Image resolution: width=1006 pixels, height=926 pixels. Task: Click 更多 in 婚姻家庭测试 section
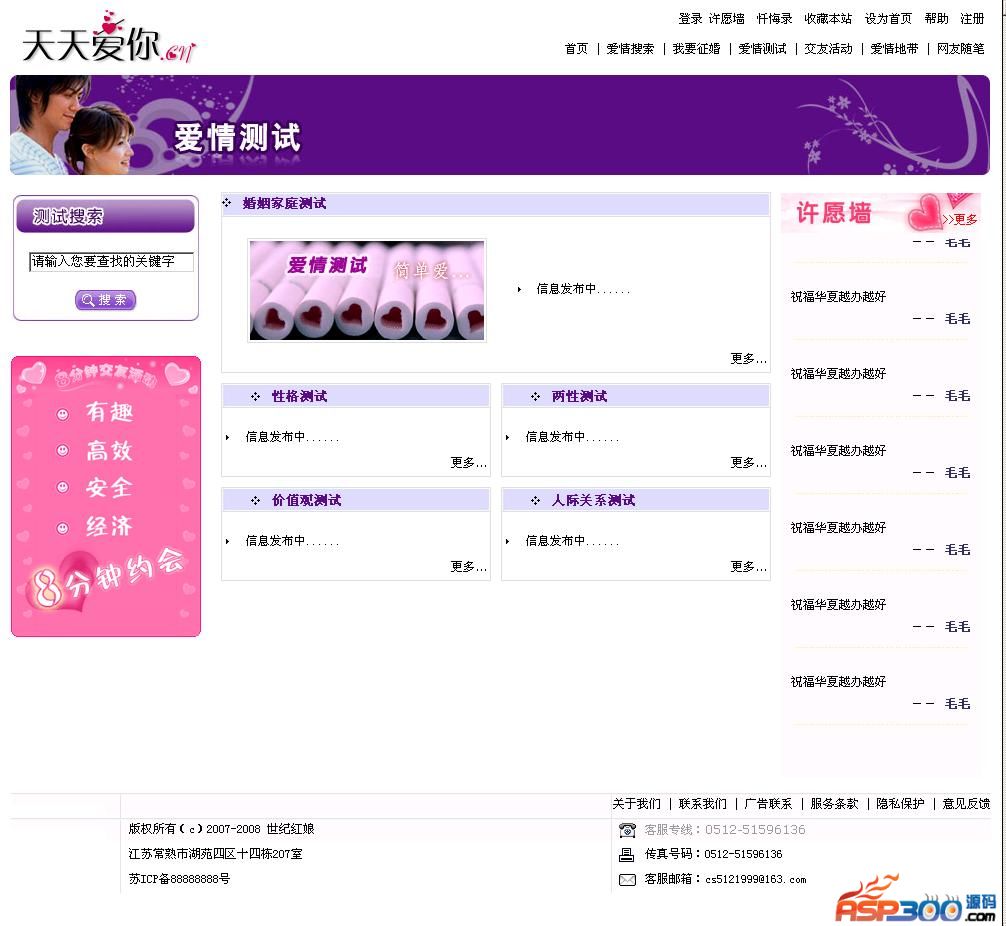[748, 359]
